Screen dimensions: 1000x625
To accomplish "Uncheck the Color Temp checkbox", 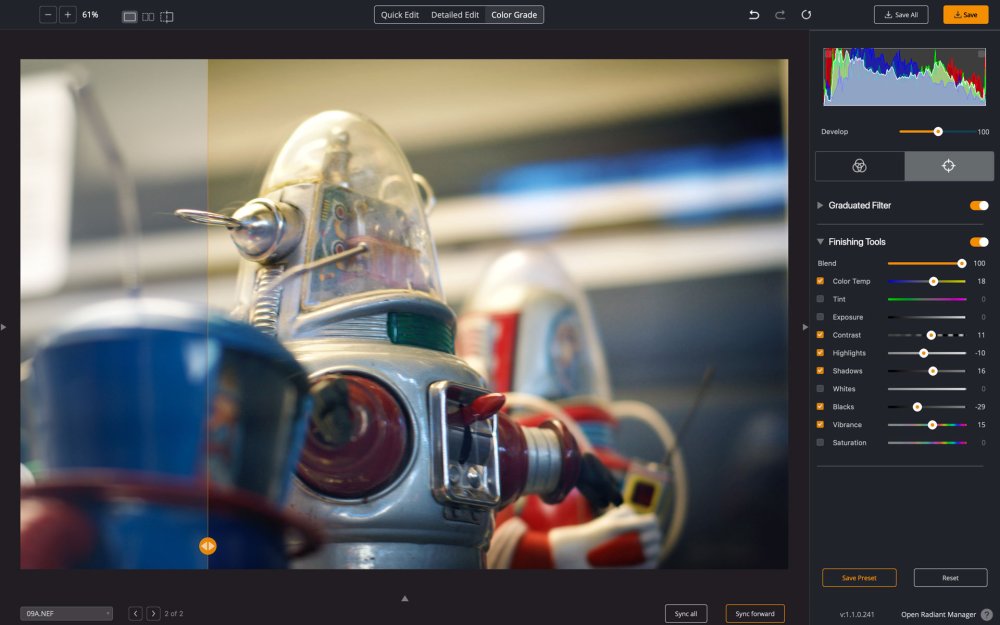I will (x=821, y=281).
